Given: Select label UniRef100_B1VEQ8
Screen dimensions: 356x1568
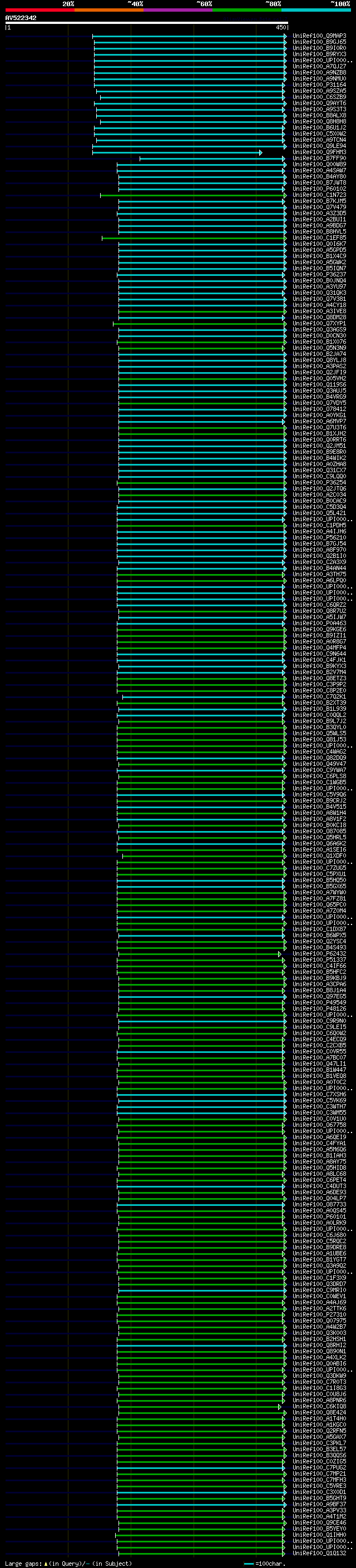Looking at the screenshot, I should [319, 1076].
